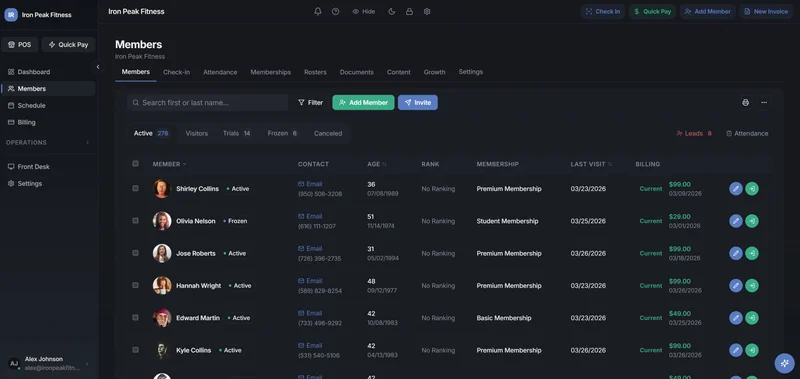The width and height of the screenshot is (800, 379).
Task: Switch to the Content tab
Action: pyautogui.click(x=398, y=72)
